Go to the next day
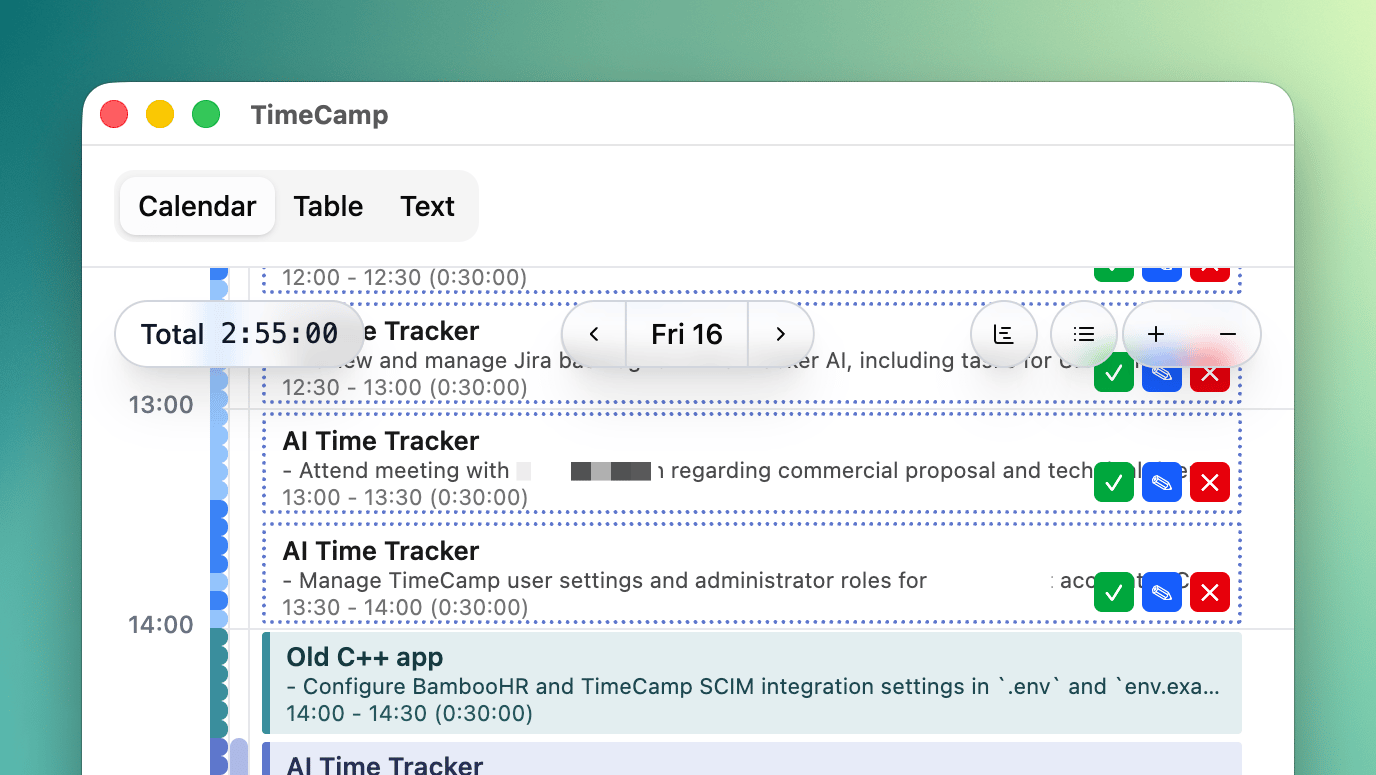The width and height of the screenshot is (1376, 775). coord(781,334)
